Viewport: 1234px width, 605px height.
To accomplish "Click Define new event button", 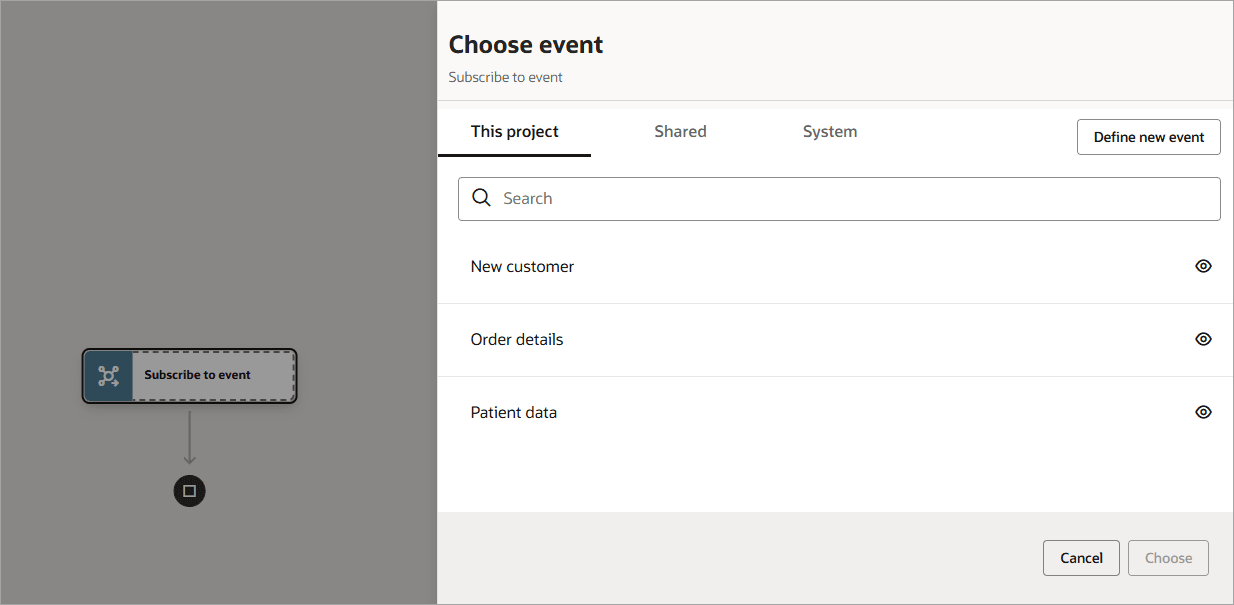I will pos(1148,137).
